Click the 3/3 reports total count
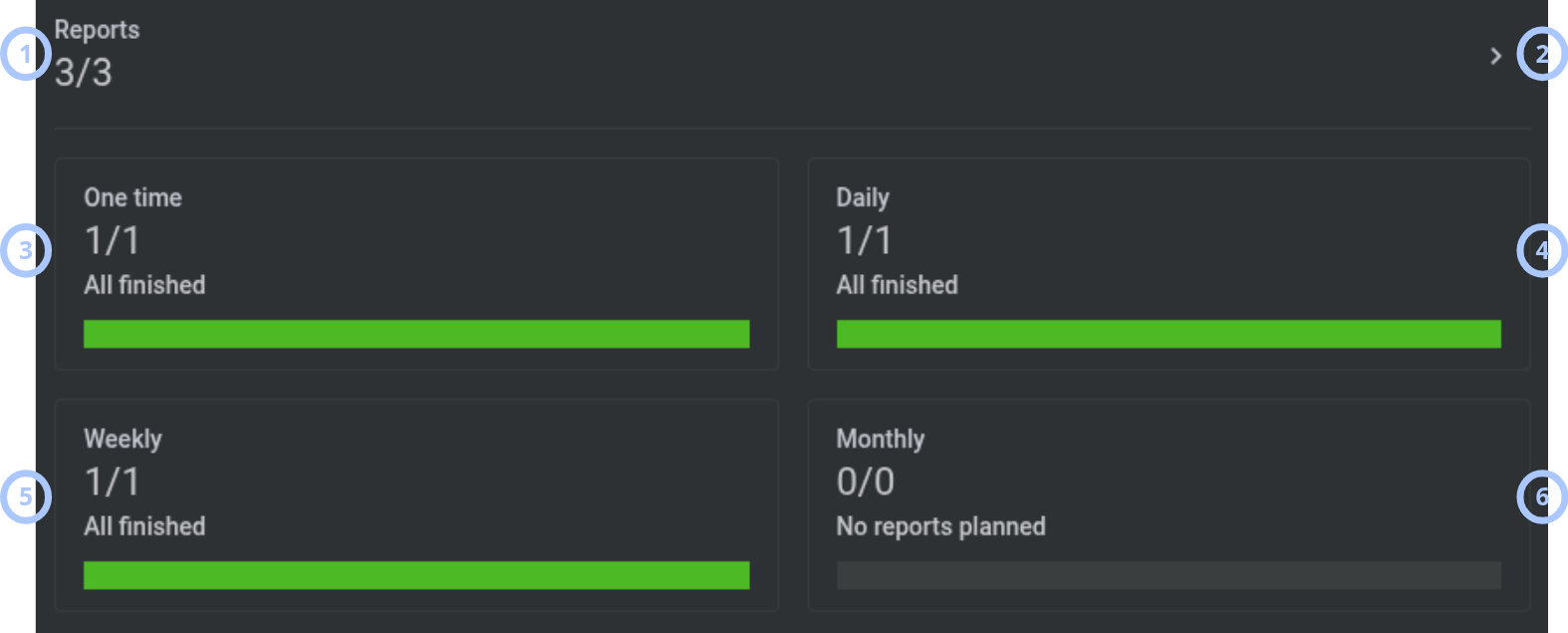The width and height of the screenshot is (1568, 633). (84, 72)
